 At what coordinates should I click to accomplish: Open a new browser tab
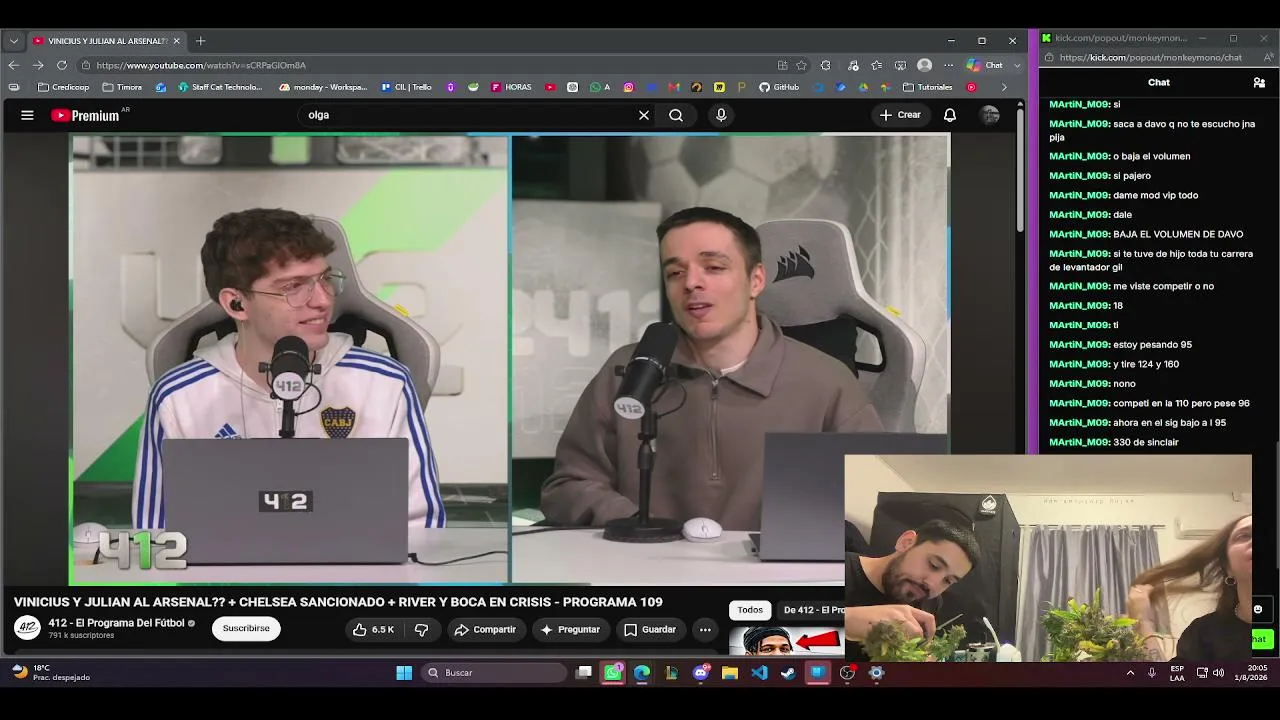(200, 41)
